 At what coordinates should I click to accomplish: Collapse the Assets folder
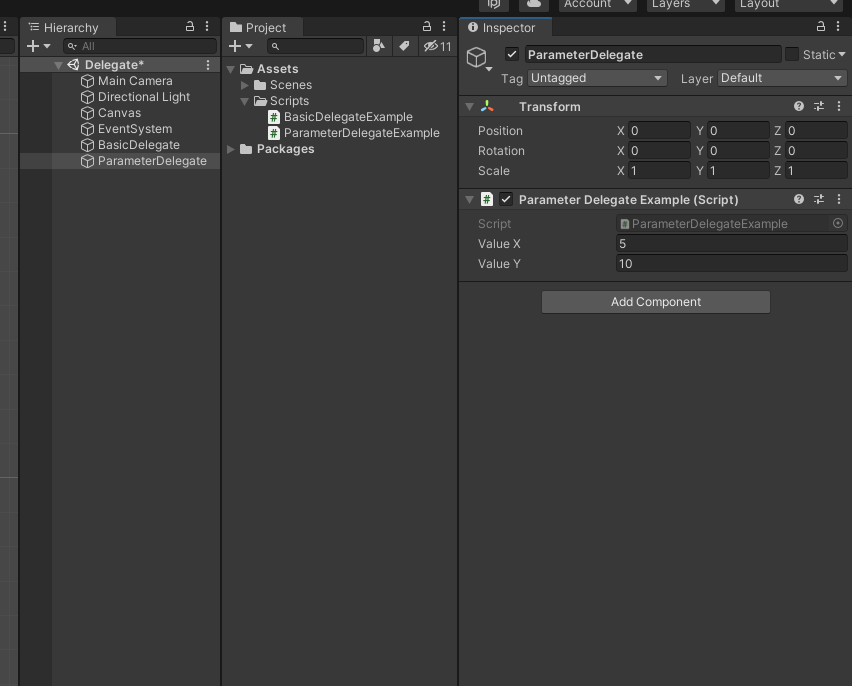pos(230,70)
